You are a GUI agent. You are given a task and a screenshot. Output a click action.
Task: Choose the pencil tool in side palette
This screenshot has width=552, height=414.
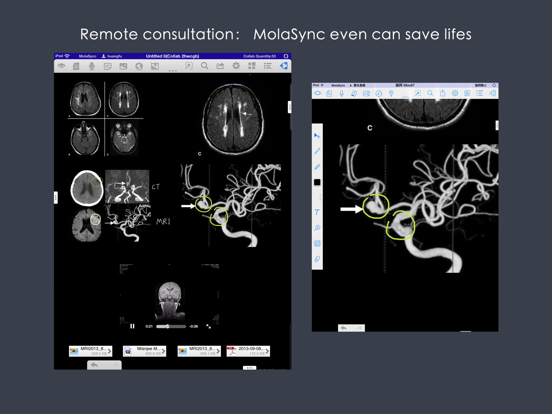point(317,167)
